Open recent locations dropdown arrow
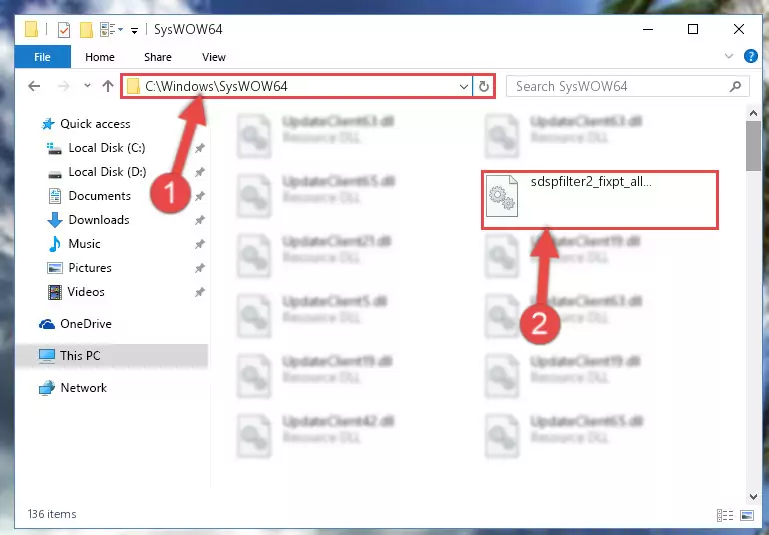The height and width of the screenshot is (535, 769). pos(87,86)
